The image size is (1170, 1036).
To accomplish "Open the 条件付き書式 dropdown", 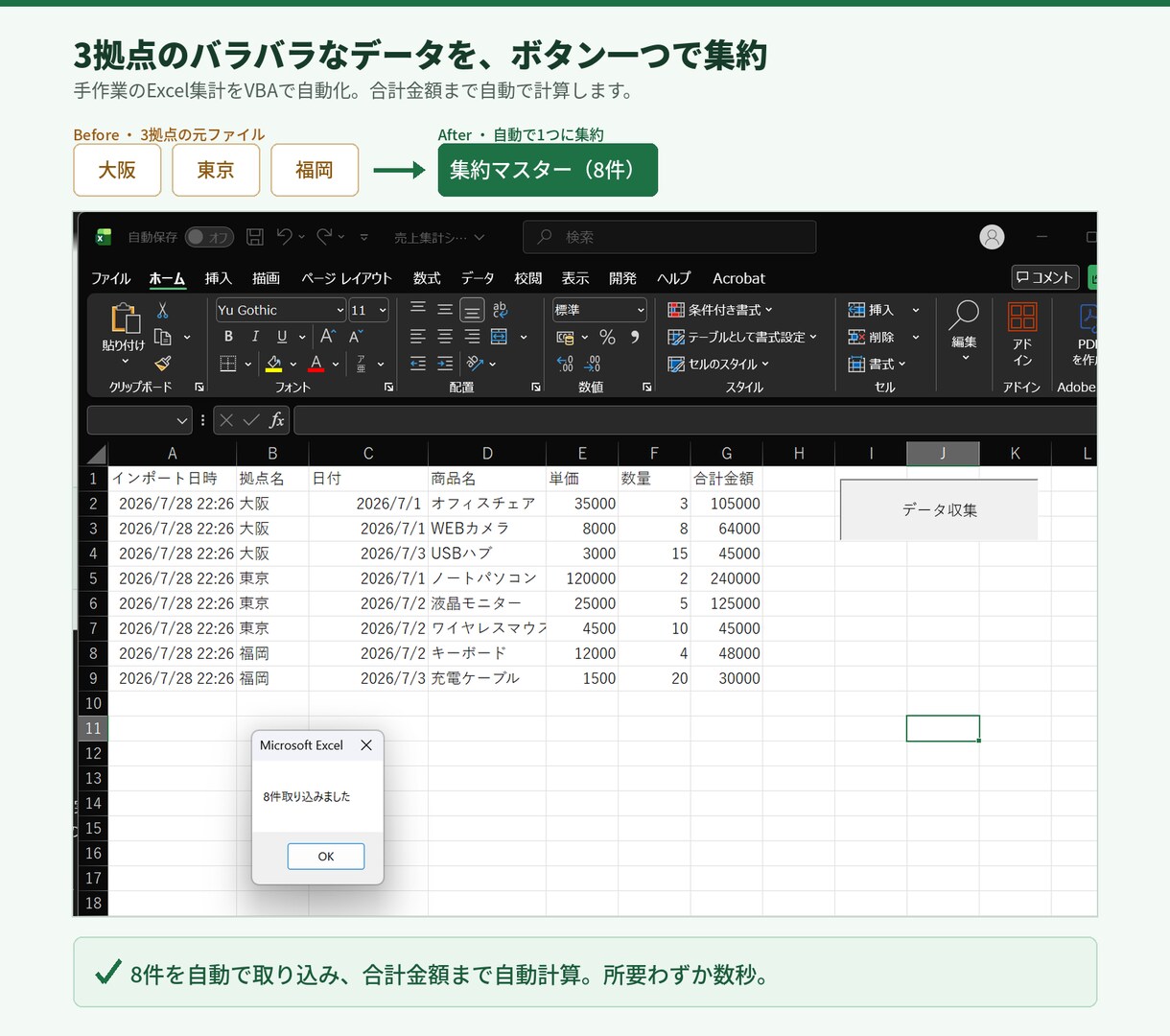I will click(719, 310).
